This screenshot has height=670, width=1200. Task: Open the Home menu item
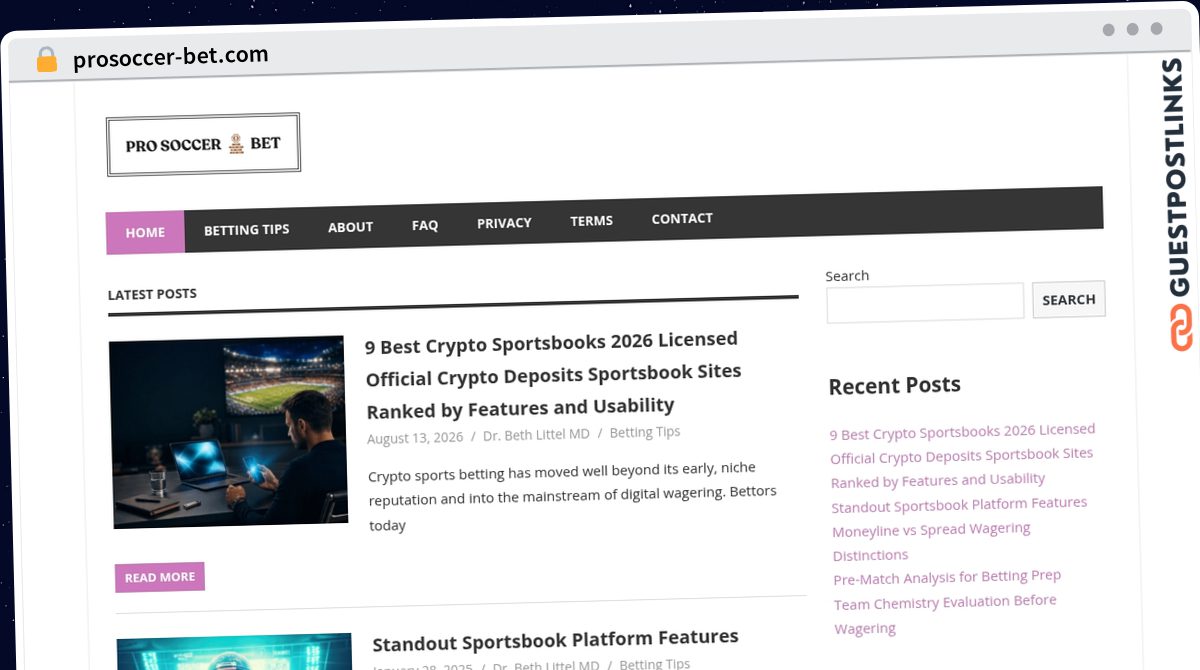coord(145,232)
